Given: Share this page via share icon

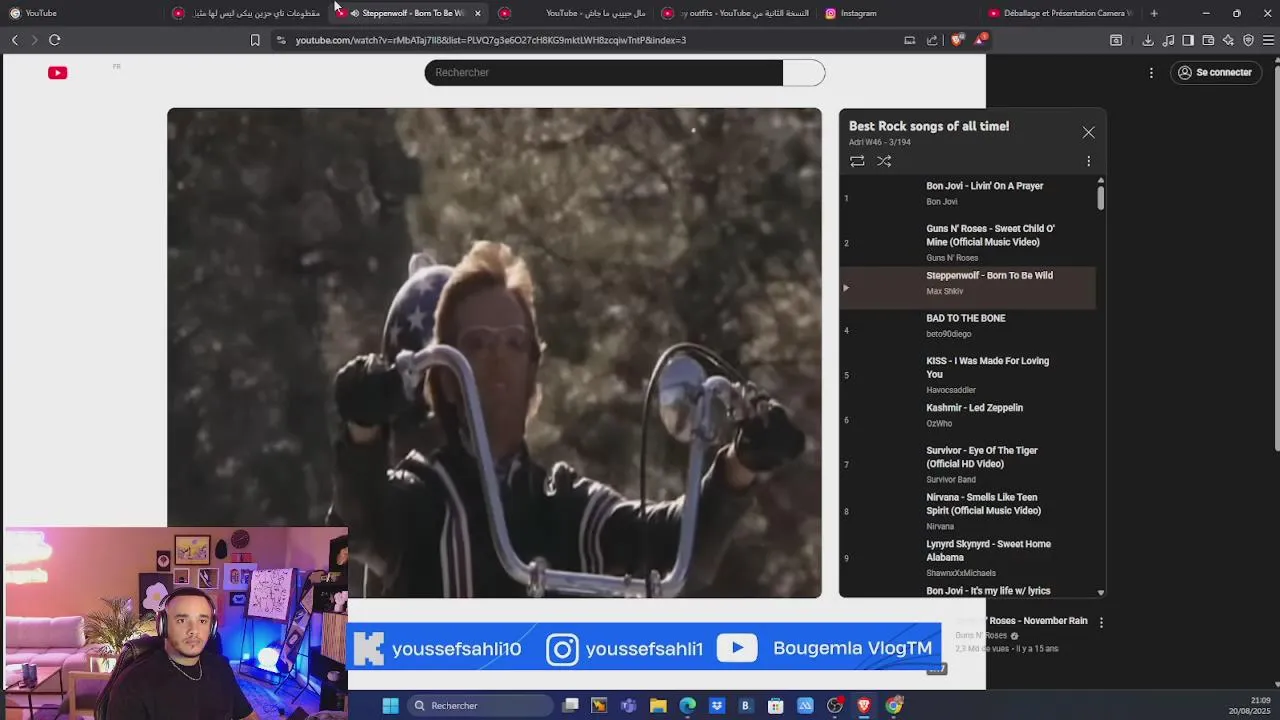Looking at the screenshot, I should click(x=932, y=40).
